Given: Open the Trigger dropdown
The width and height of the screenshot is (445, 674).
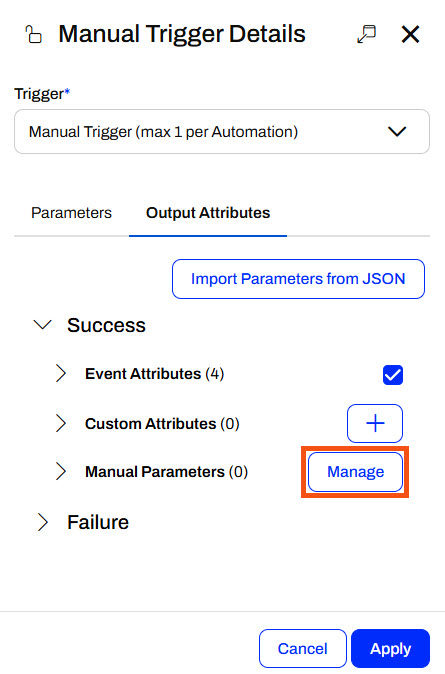Looking at the screenshot, I should tap(222, 132).
